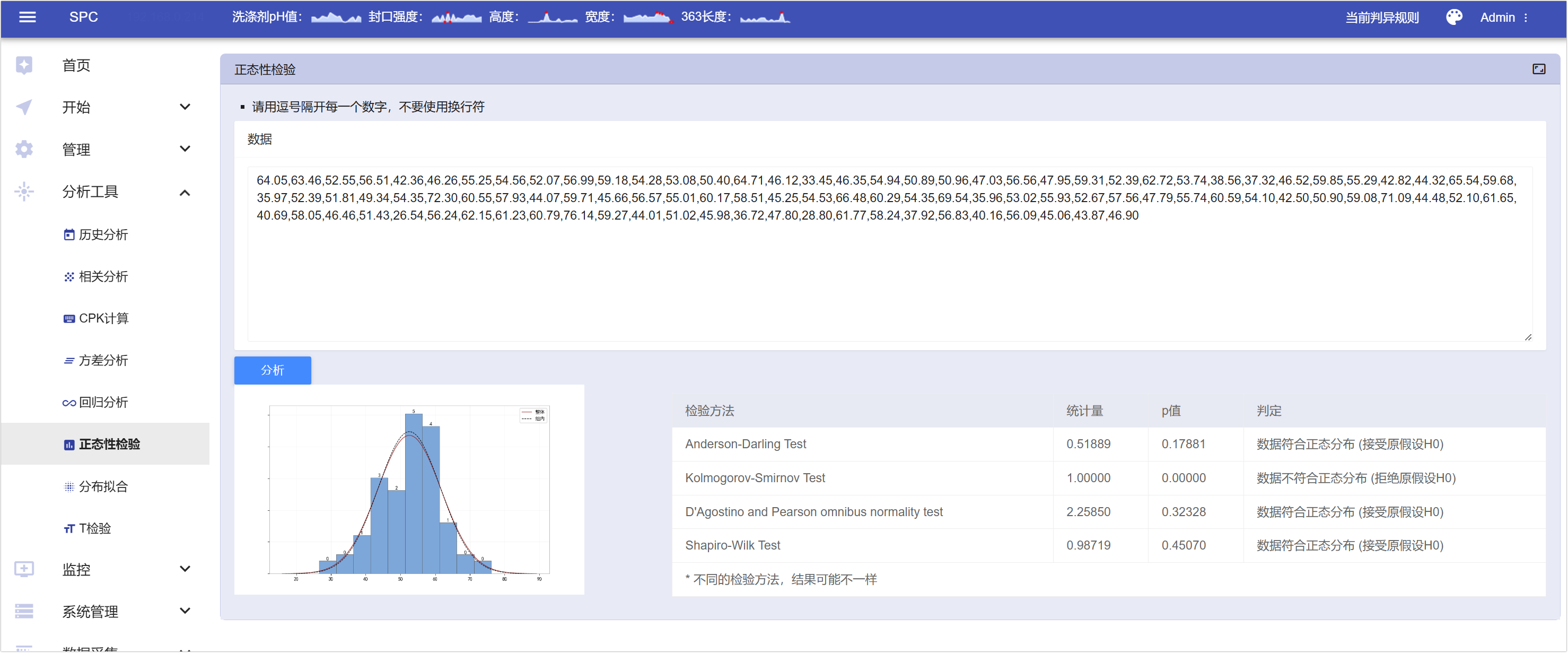This screenshot has width=1568, height=653.
Task: Expand the 系统管理 menu chevron
Action: [x=185, y=611]
